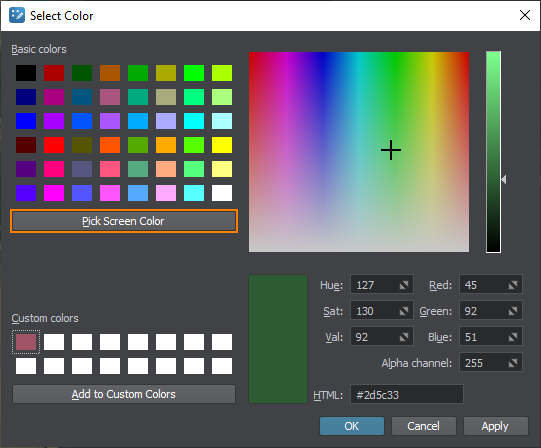Click the Val spinbox stepper arrows
The image size is (541, 448).
[x=404, y=337]
